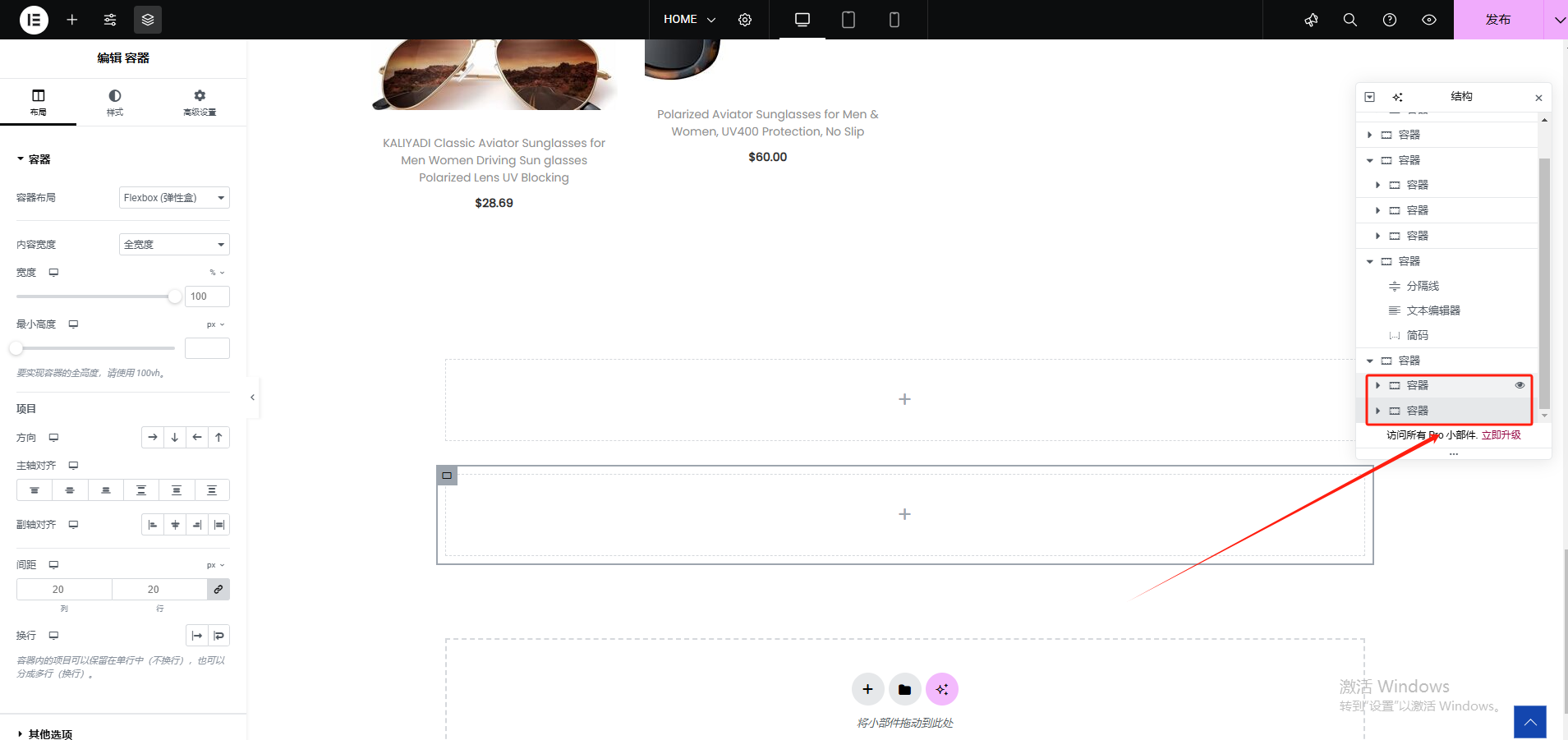The height and width of the screenshot is (740, 1568).
Task: Click the 立即升级 upgrade link
Action: (x=1501, y=435)
